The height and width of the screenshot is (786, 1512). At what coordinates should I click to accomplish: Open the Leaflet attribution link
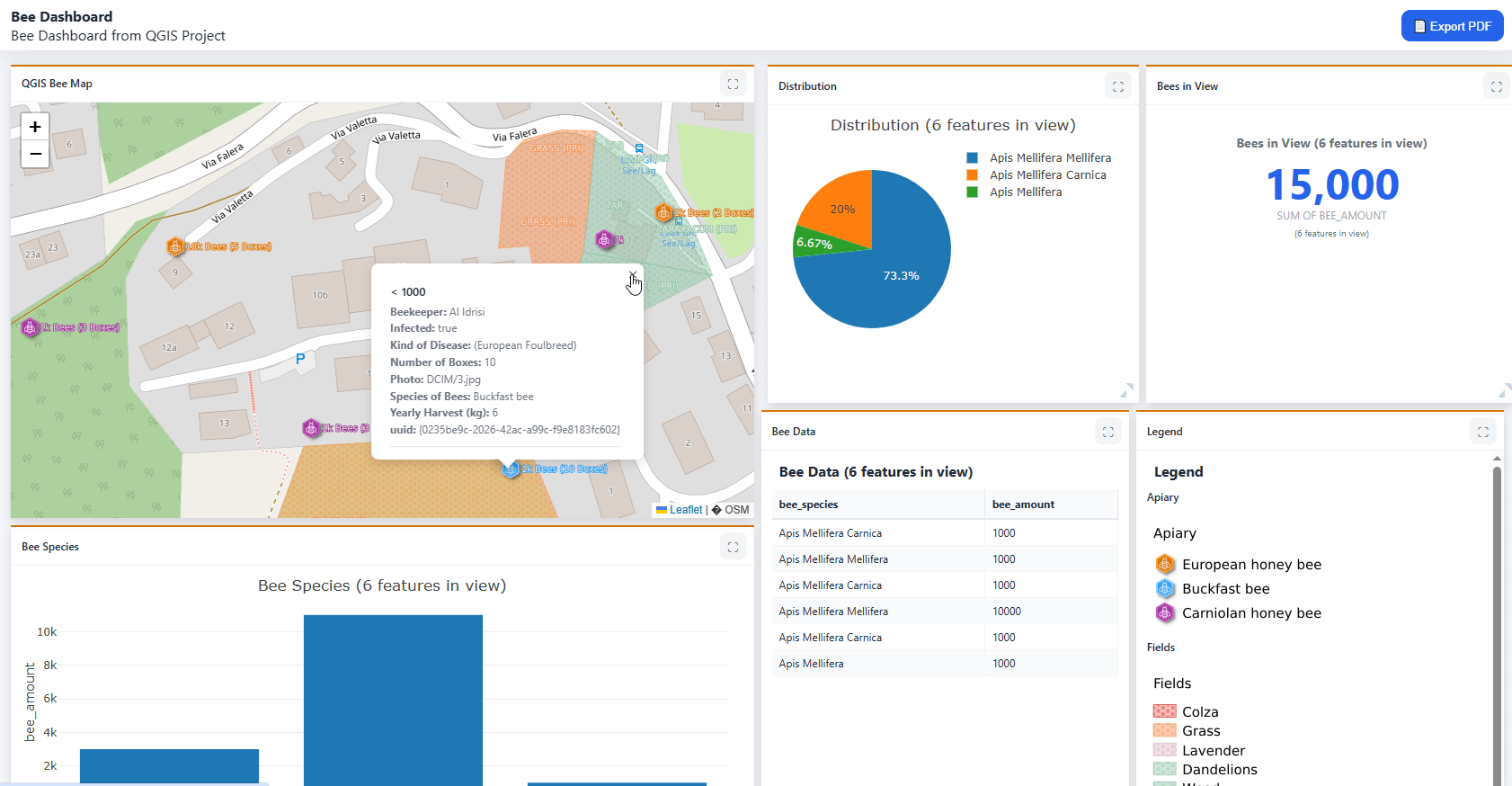[685, 510]
